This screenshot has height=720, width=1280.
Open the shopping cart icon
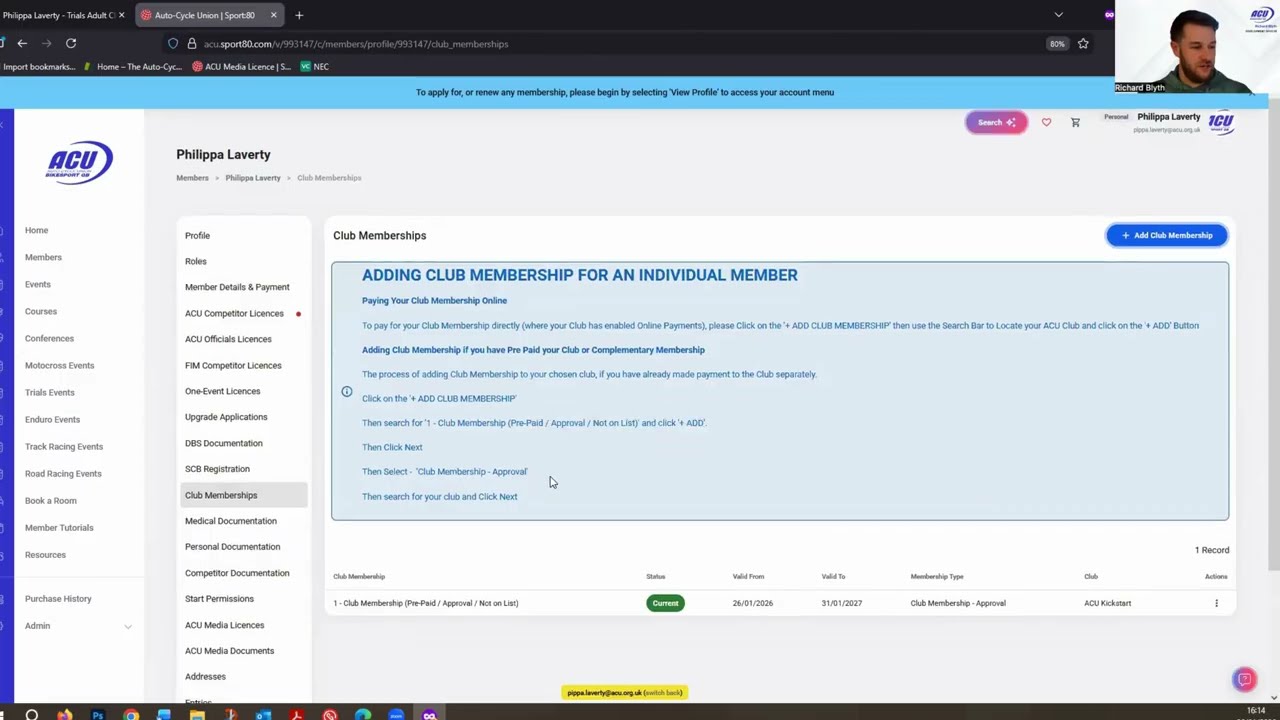pos(1075,122)
